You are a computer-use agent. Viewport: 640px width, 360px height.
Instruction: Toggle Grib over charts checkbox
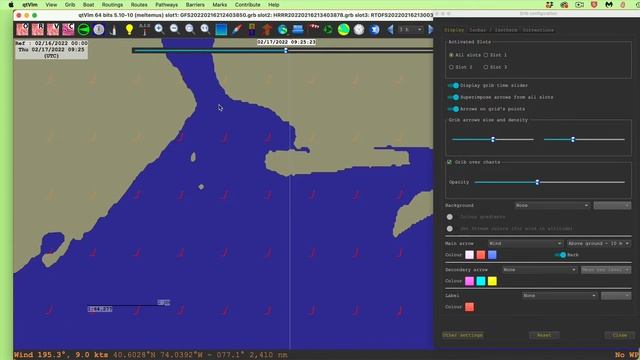449,162
